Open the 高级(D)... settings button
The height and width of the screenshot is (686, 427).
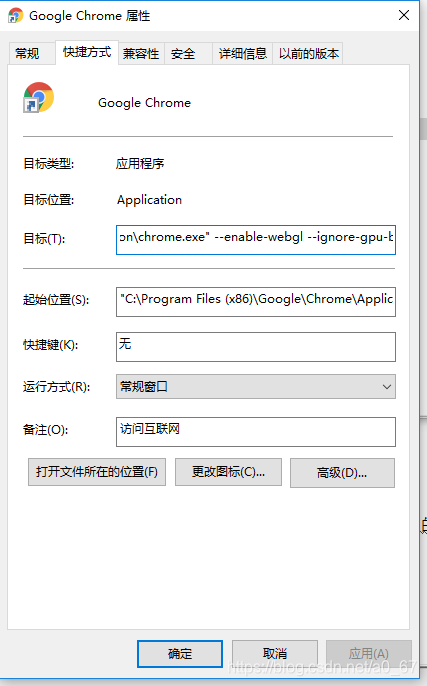(x=342, y=473)
